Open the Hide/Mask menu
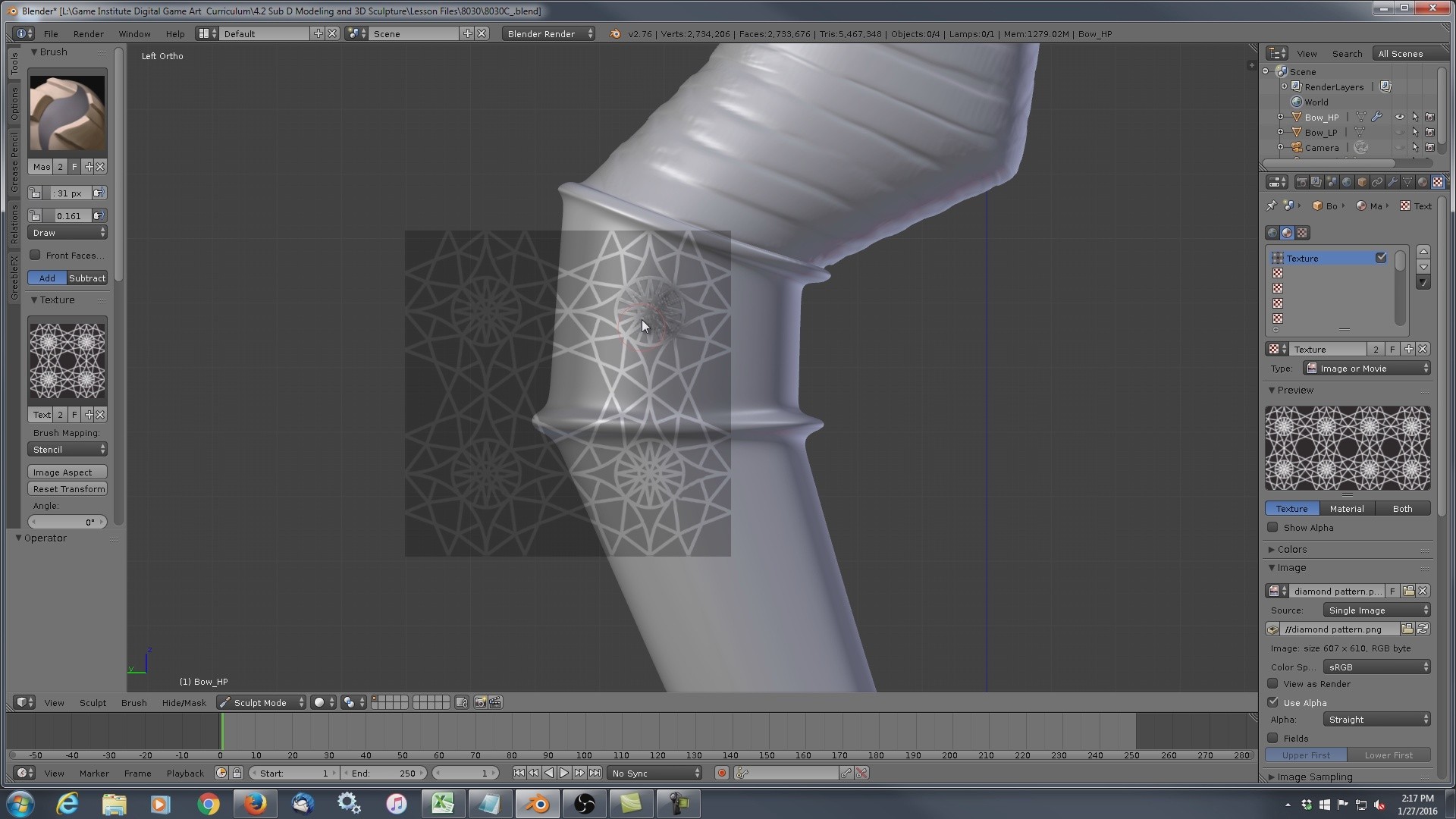The image size is (1456, 819). (x=184, y=703)
